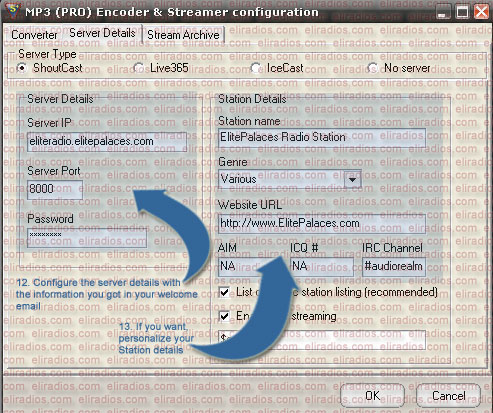Viewport: 493px width, 413px height.
Task: Expand the Genre dropdown arrow
Action: (352, 180)
